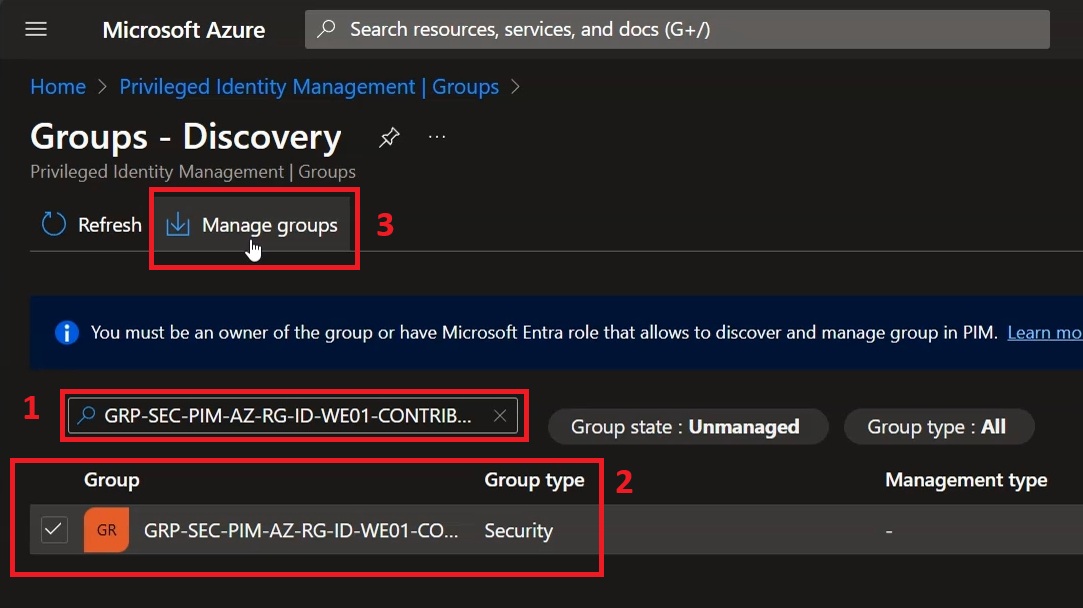
Task: Uncheck the GRP-SEC-PIM-AZ-RG-ID-WE01 group checkbox
Action: point(54,530)
